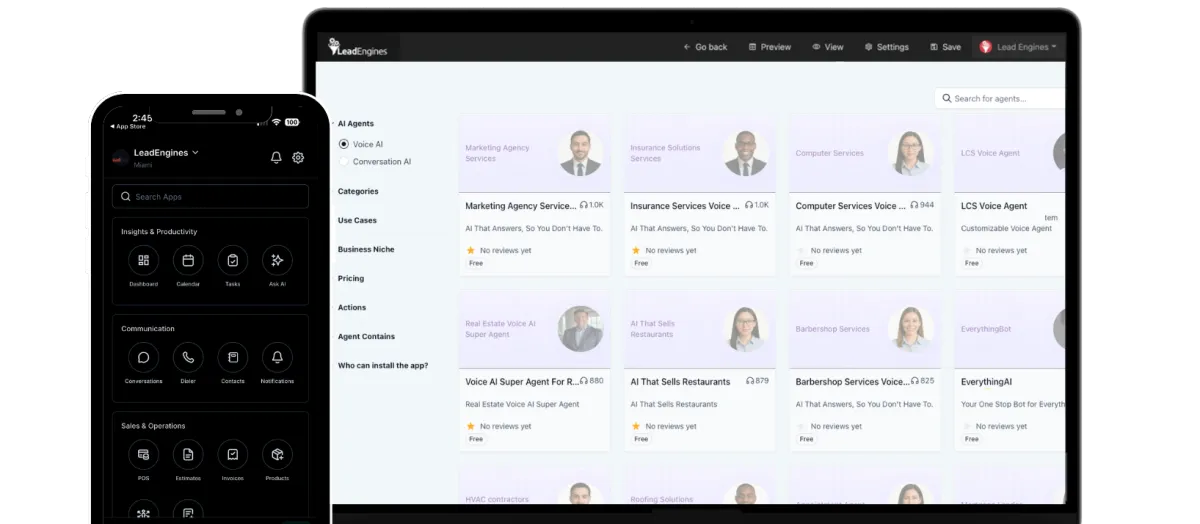Open the Invoices app icon
Image resolution: width=1200 pixels, height=524 pixels.
point(232,454)
